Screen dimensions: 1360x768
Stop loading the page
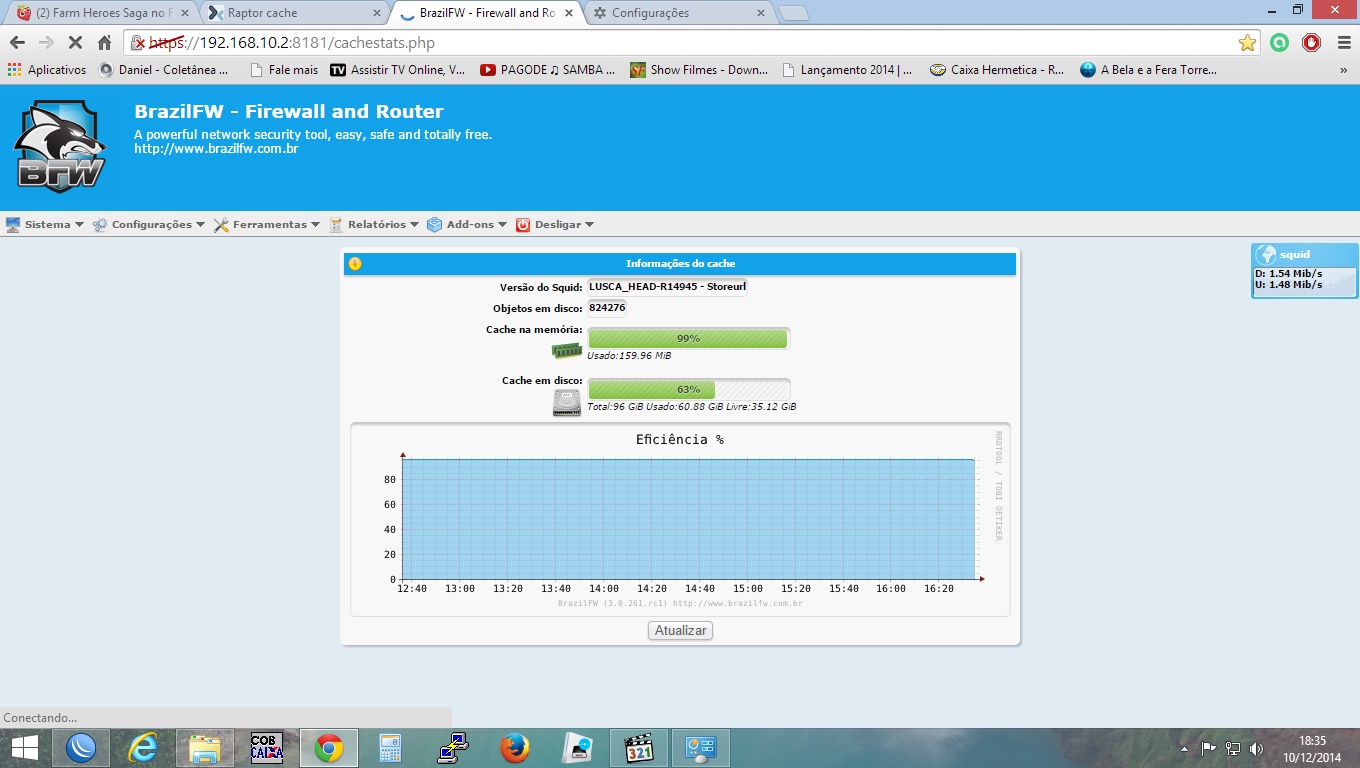[75, 43]
